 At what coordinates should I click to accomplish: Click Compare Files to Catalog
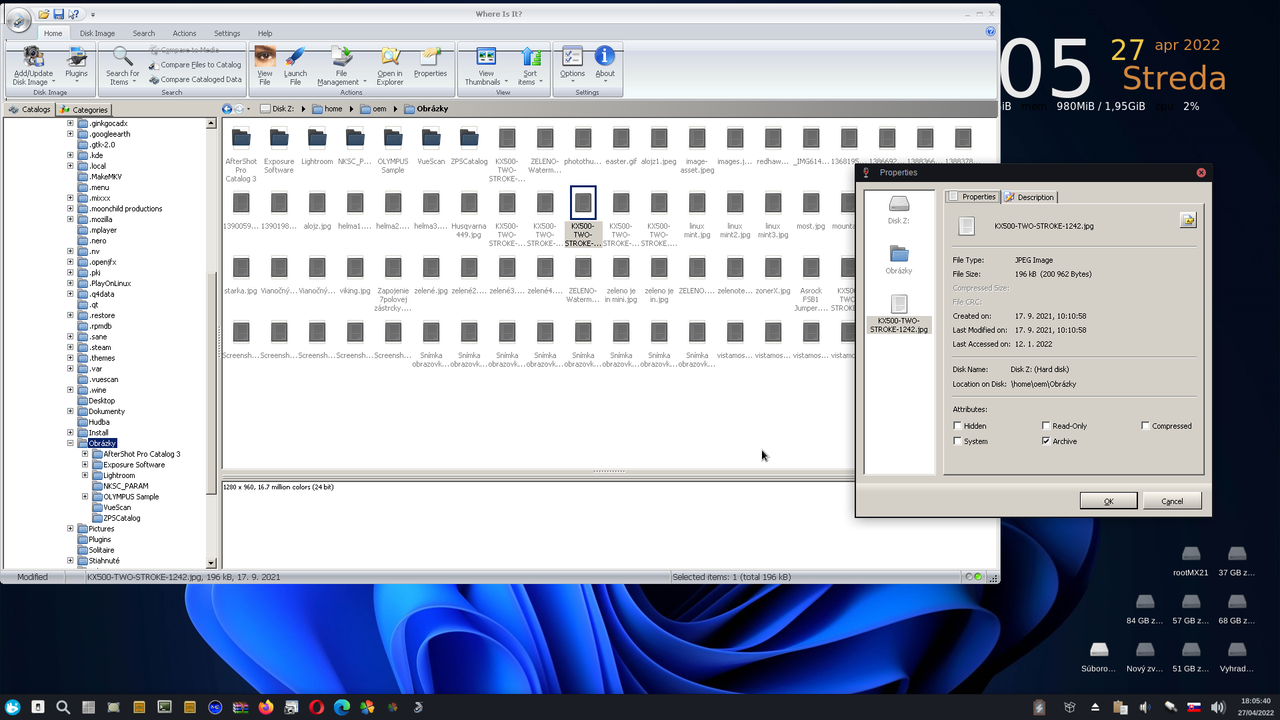coord(195,65)
